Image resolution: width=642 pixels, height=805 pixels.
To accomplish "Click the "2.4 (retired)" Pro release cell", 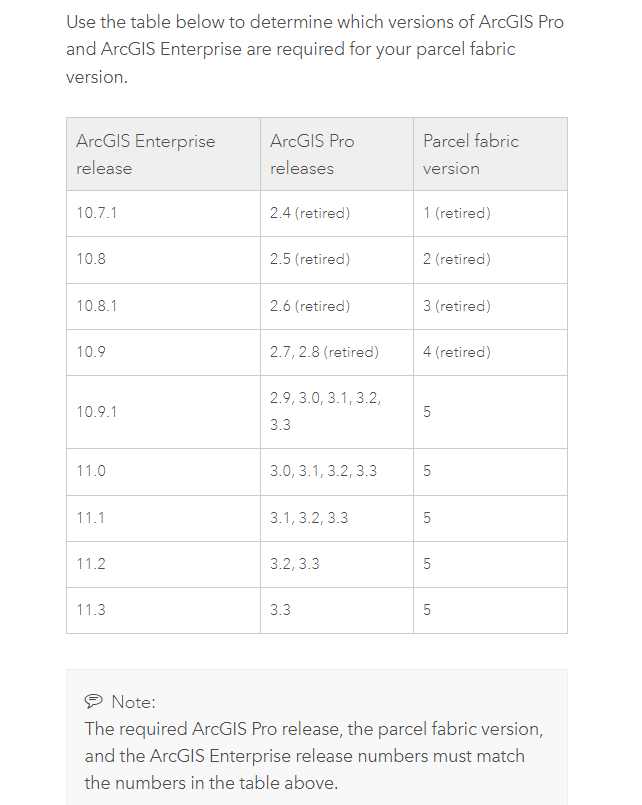I will point(310,213).
